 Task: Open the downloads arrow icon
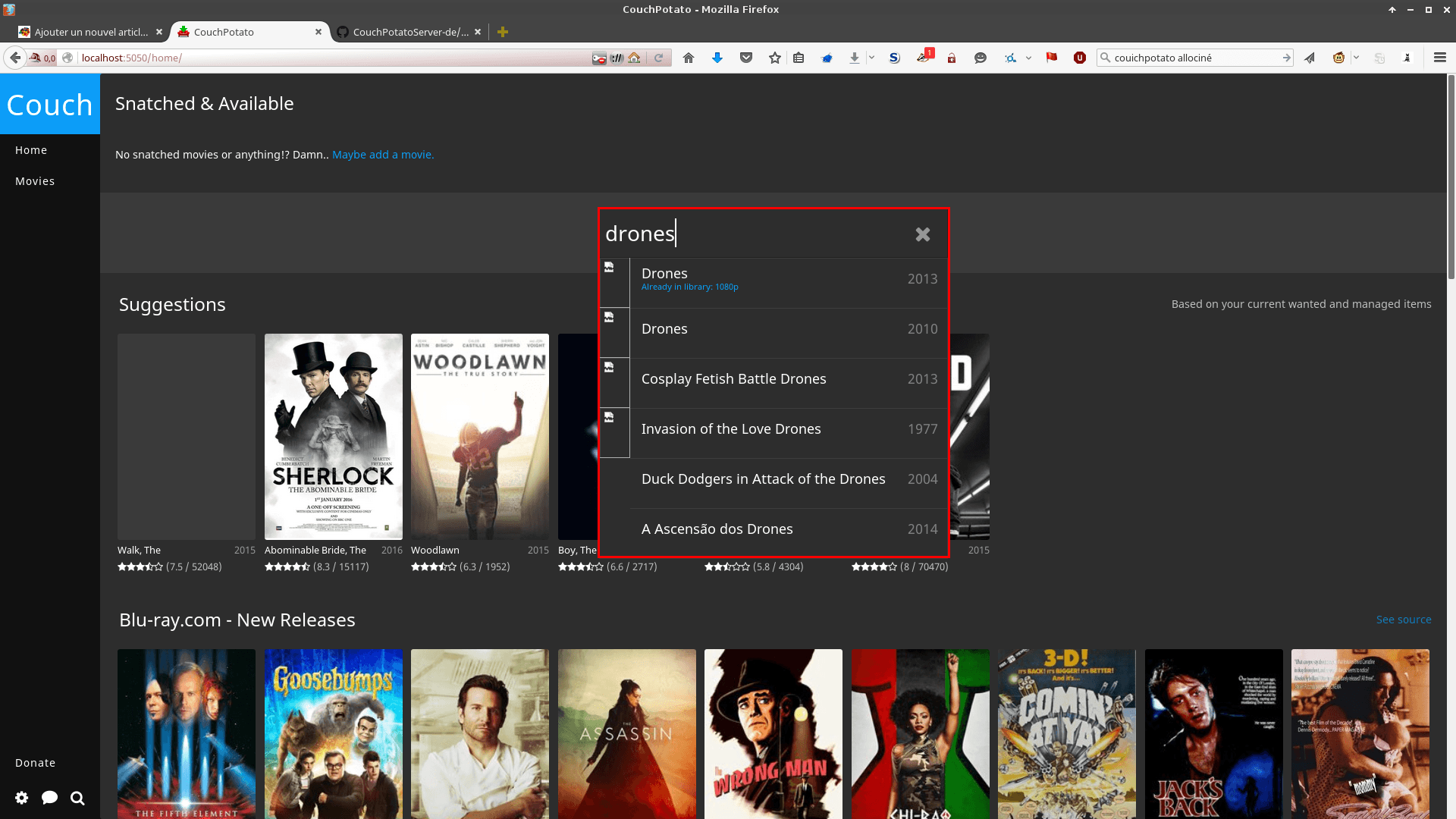[x=855, y=58]
